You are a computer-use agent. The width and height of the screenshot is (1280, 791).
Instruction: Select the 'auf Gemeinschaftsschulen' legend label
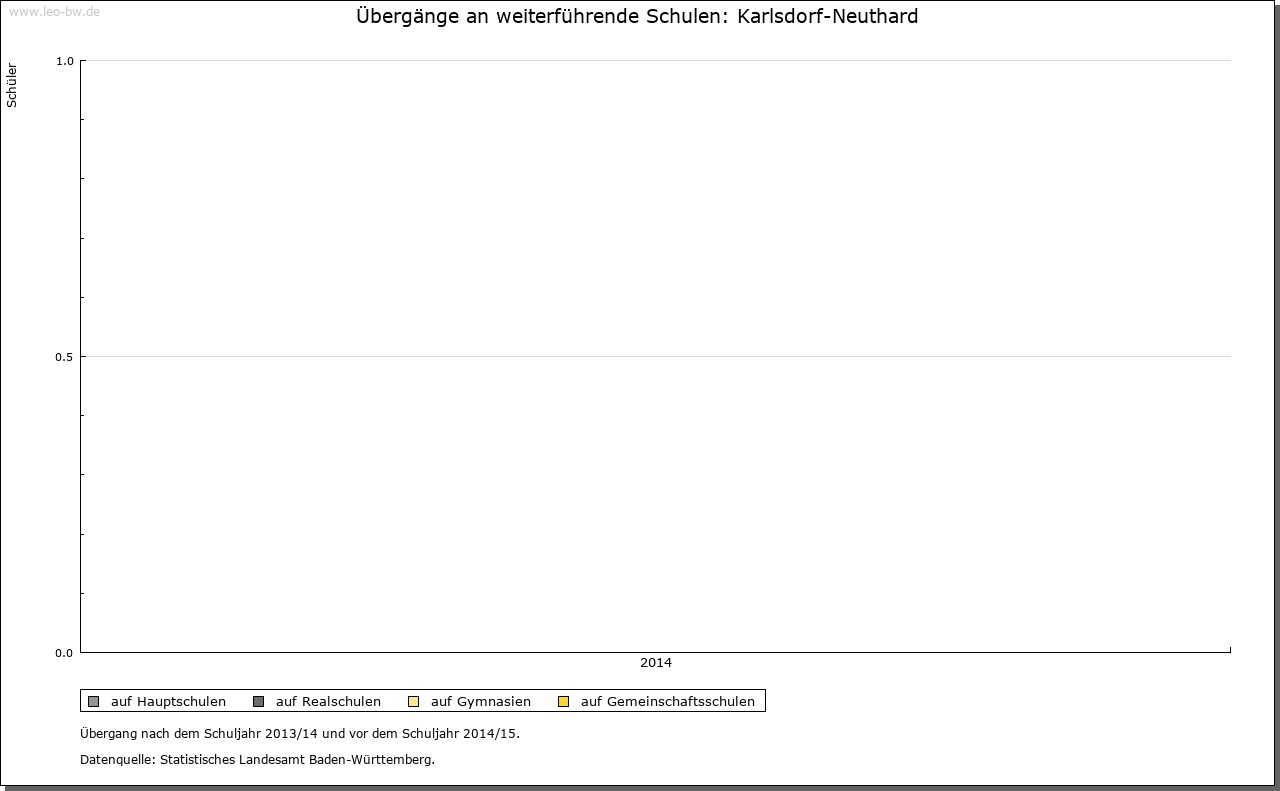(667, 701)
